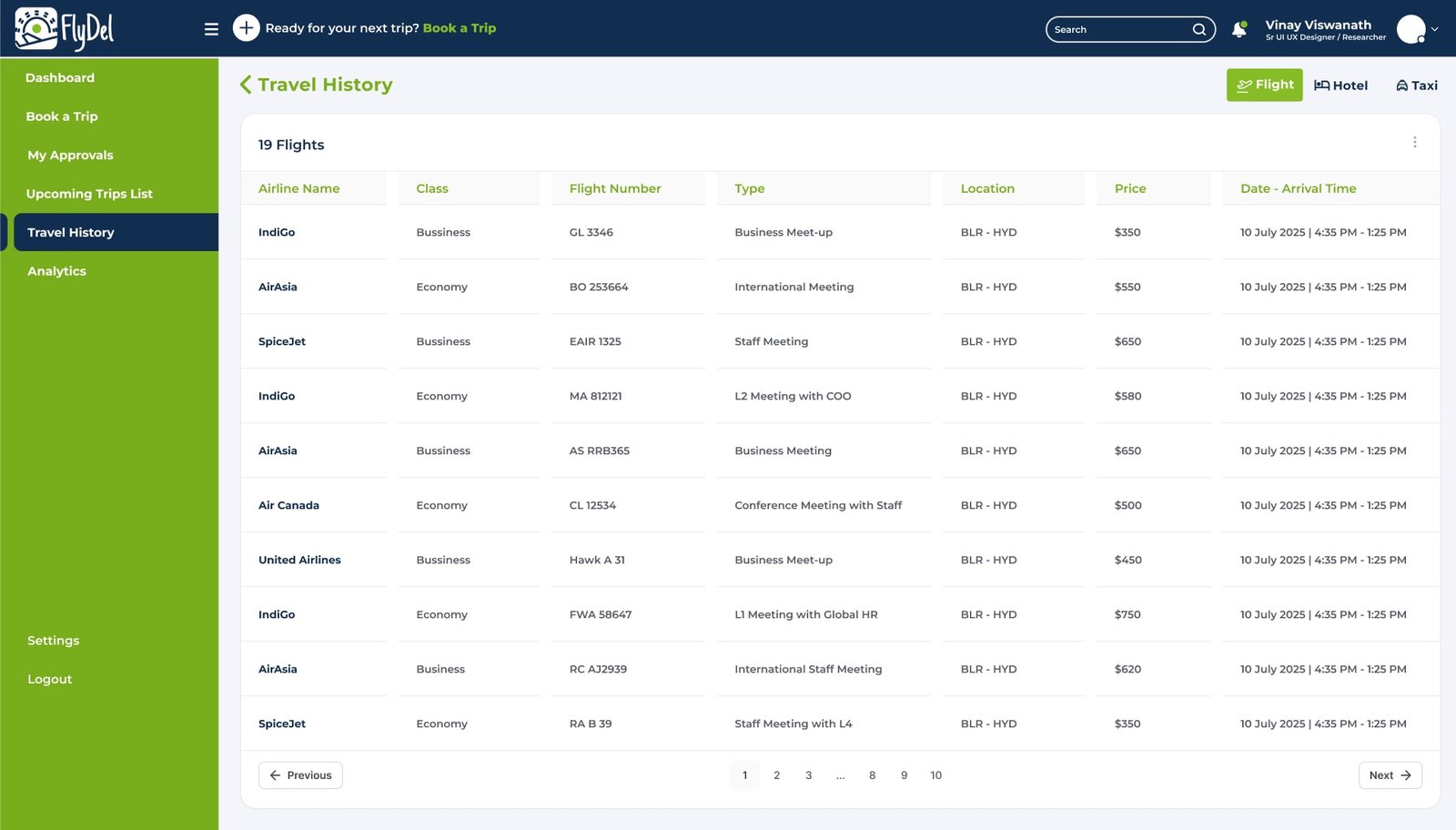The height and width of the screenshot is (830, 1456).
Task: Click the Previous page button
Action: [300, 775]
